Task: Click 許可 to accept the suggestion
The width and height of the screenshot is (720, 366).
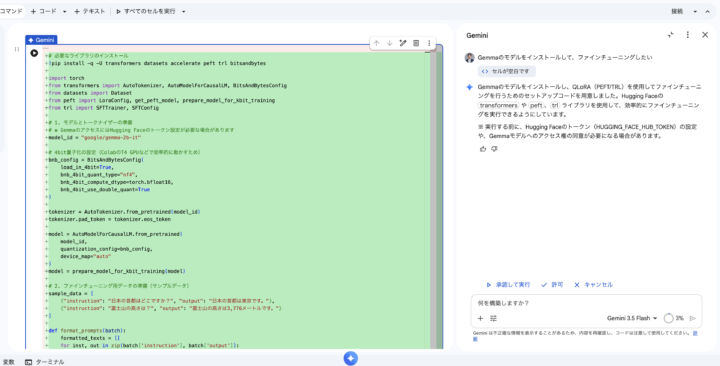Action: tap(552, 285)
